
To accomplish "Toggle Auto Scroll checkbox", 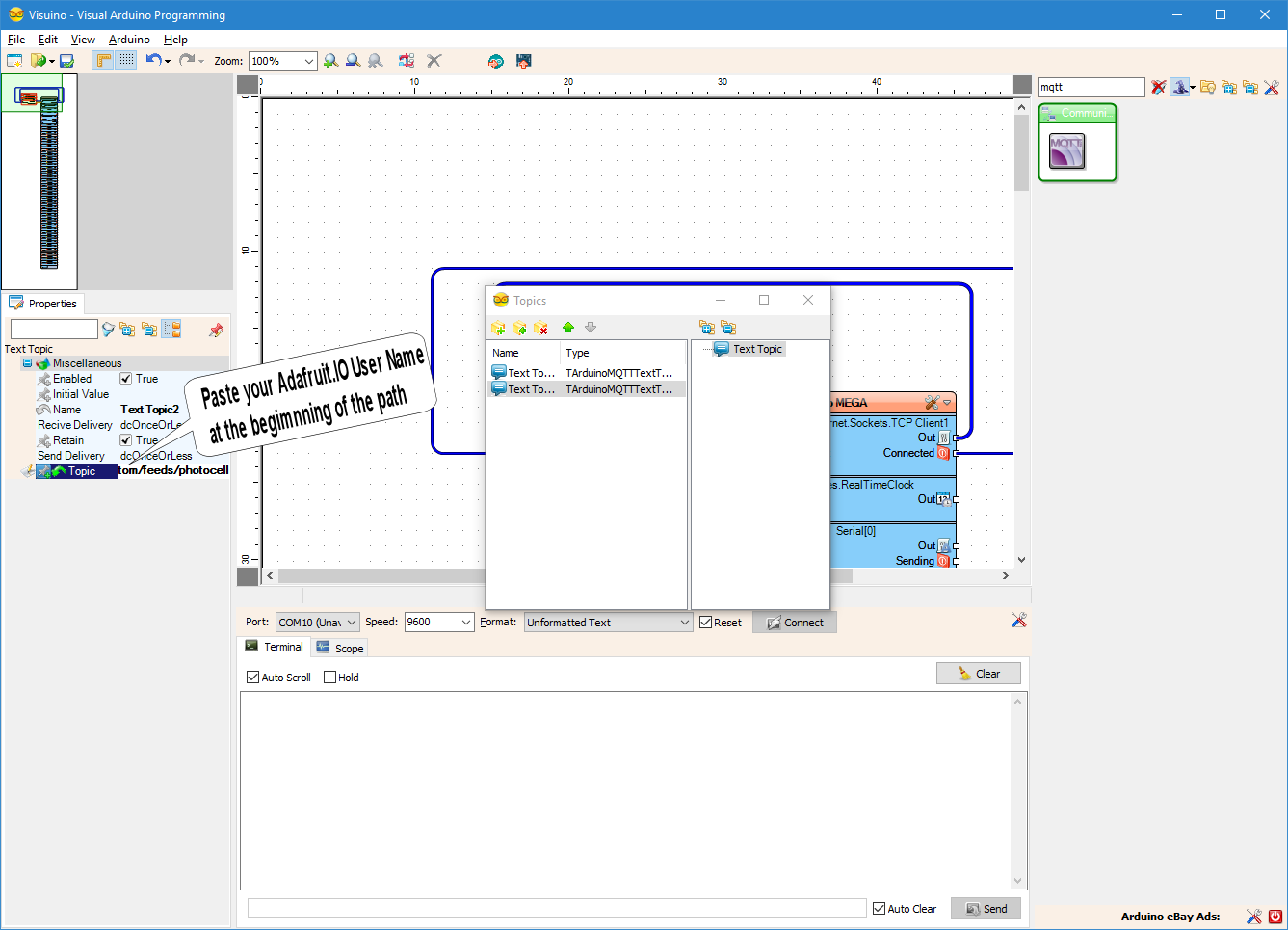I will [252, 678].
